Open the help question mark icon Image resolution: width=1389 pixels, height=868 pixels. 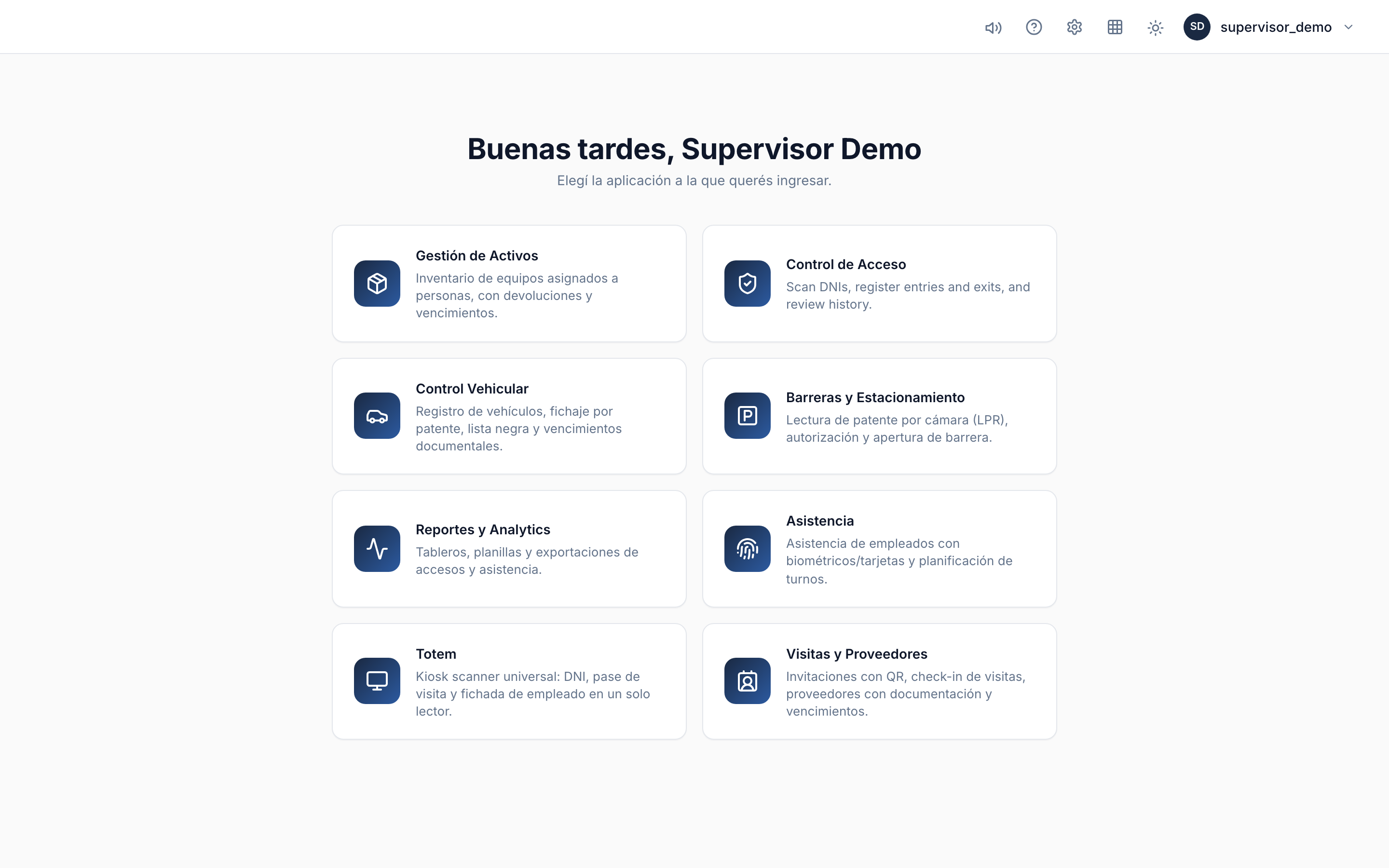pos(1034,27)
